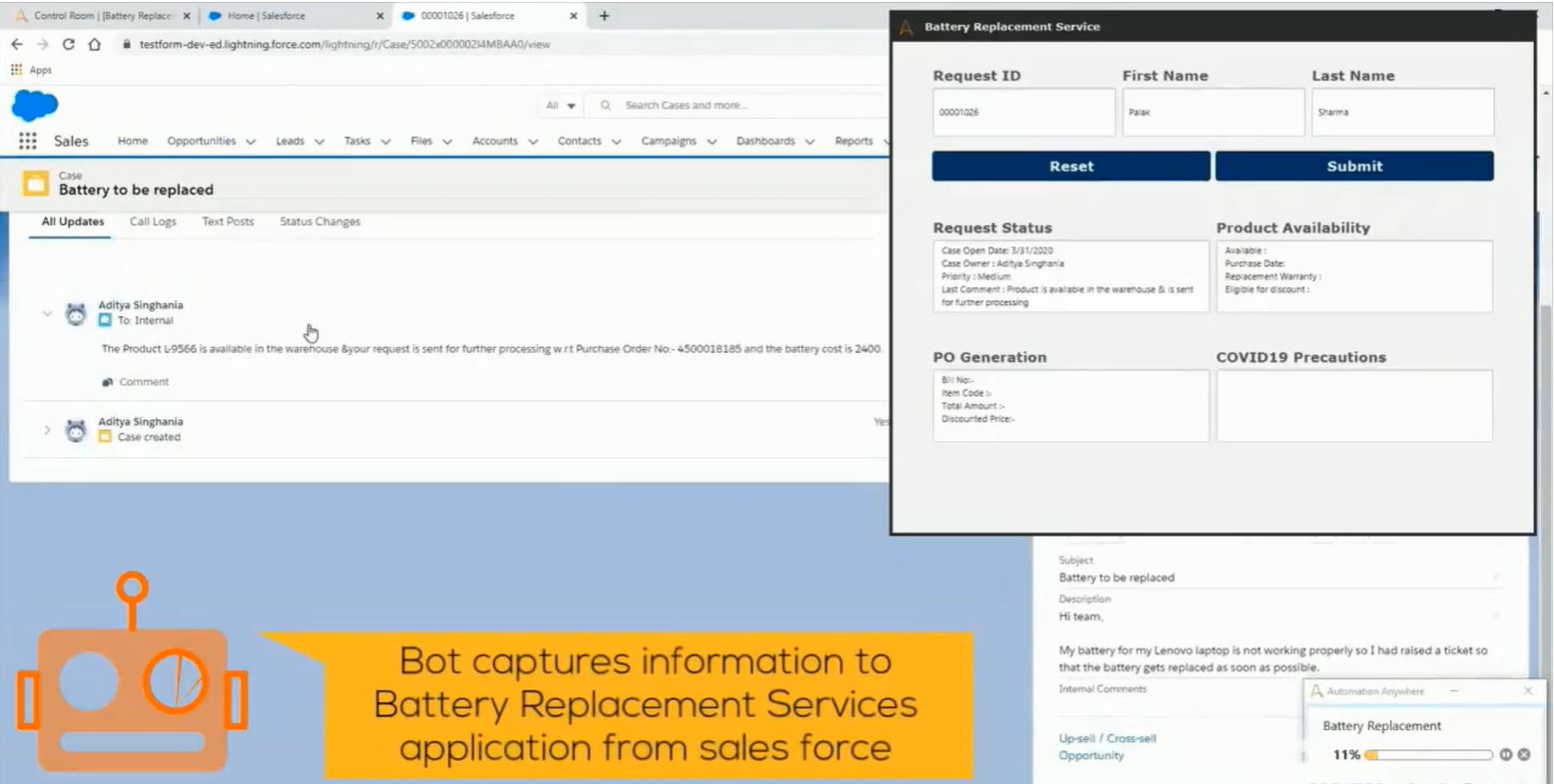Click the Salesforce cloud logo
Image resolution: width=1554 pixels, height=784 pixels.
pyautogui.click(x=35, y=105)
